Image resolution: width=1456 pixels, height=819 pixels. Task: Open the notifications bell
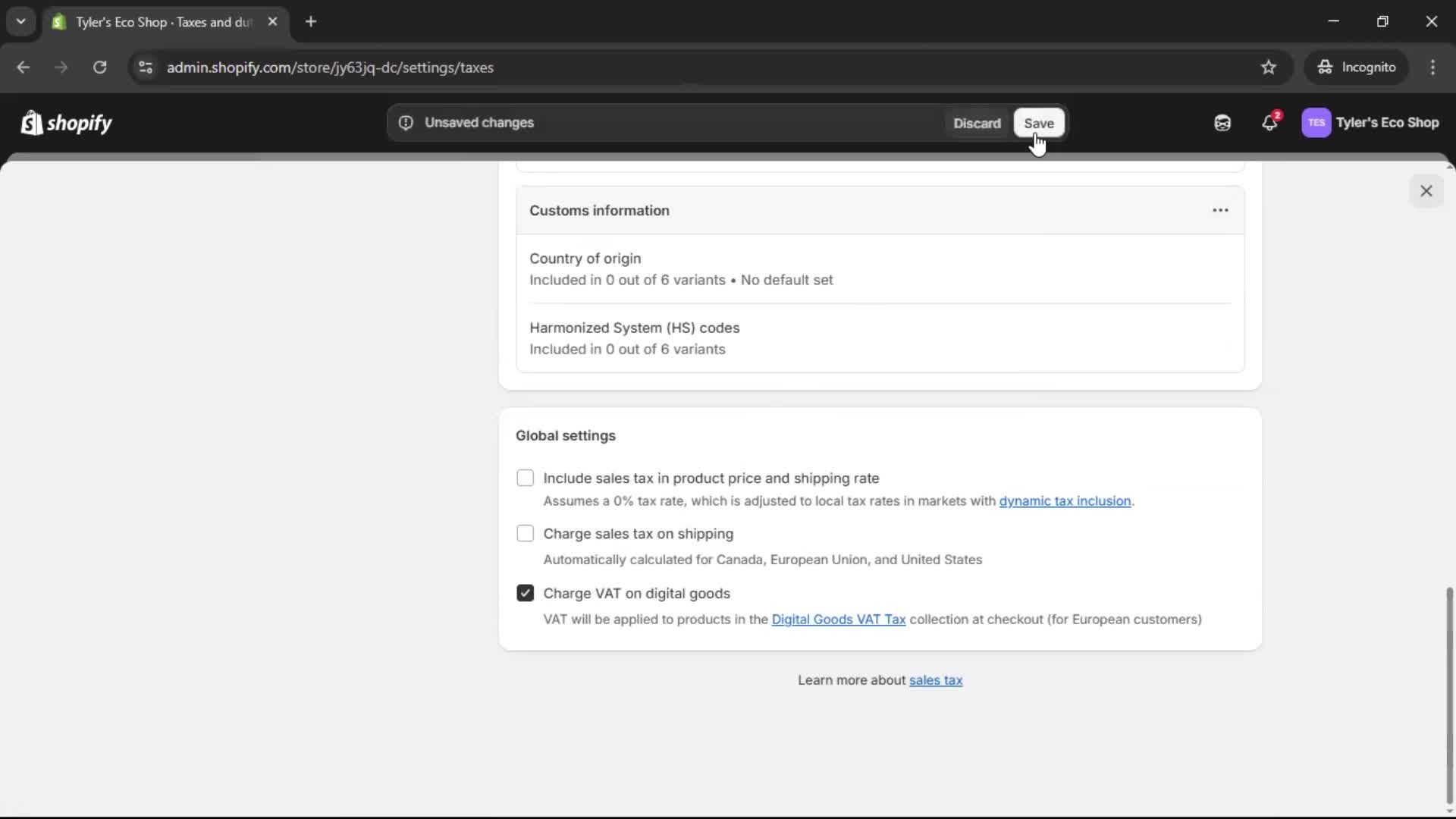click(1270, 123)
